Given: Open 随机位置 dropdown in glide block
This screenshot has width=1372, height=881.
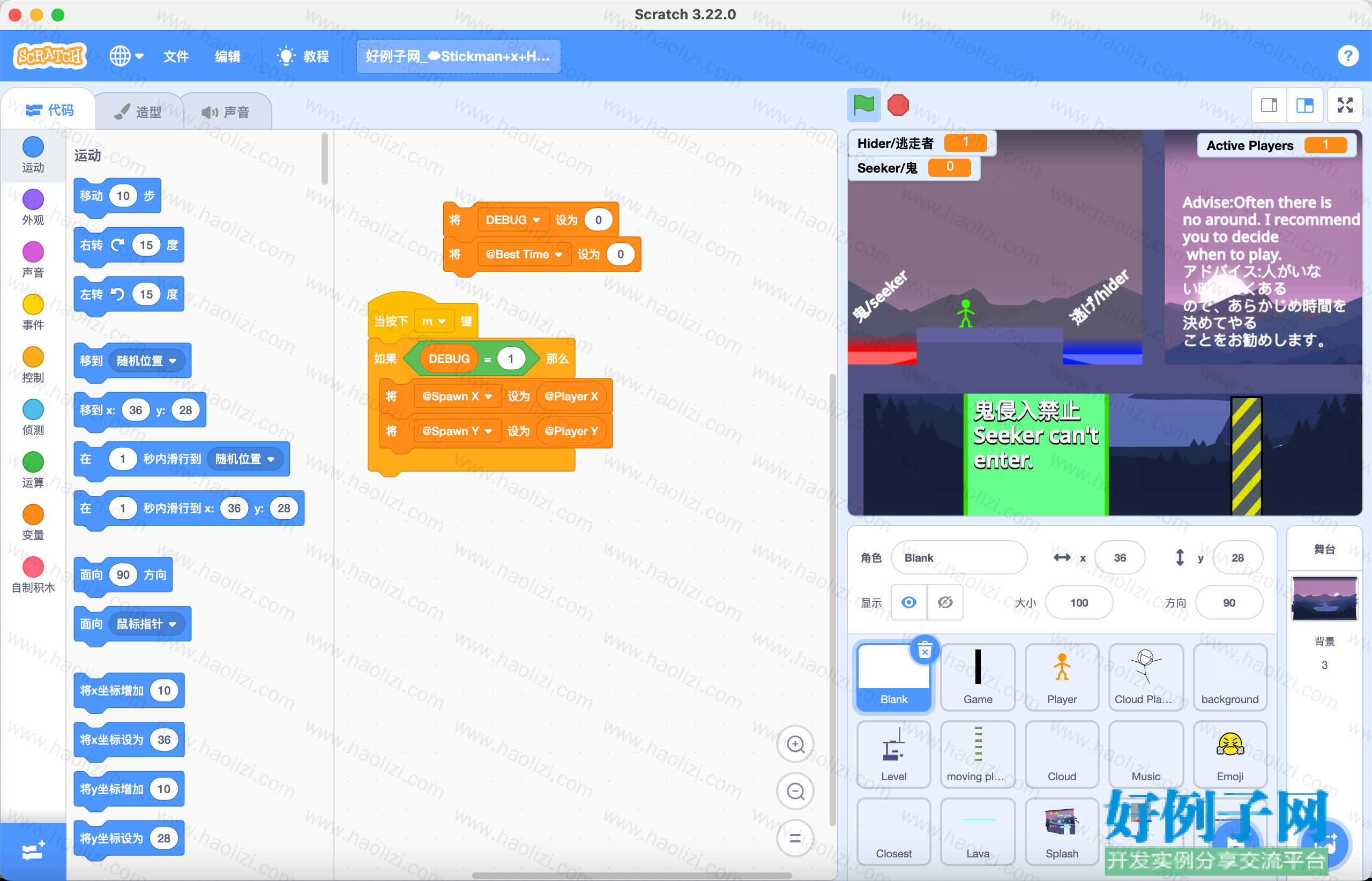Looking at the screenshot, I should pyautogui.click(x=245, y=459).
